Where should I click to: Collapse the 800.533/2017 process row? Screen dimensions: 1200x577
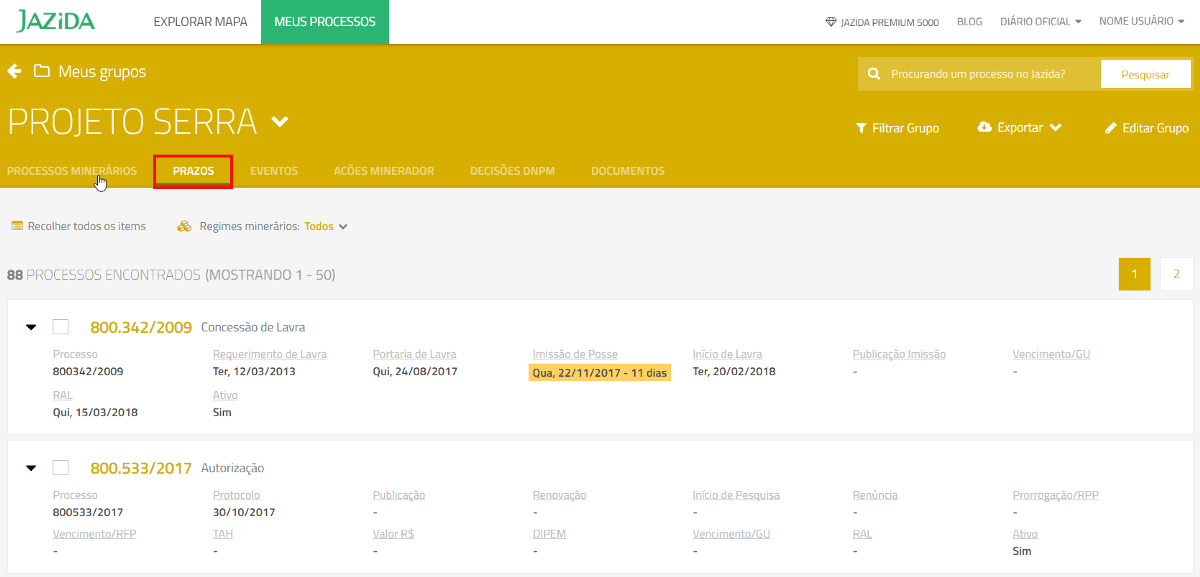(x=30, y=468)
